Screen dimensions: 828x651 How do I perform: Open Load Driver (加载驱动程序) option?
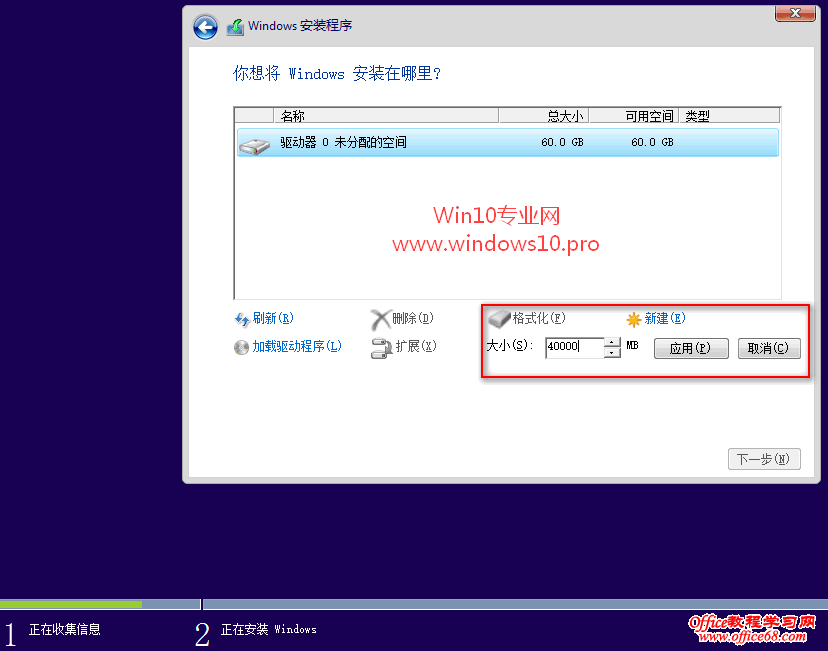click(x=240, y=347)
